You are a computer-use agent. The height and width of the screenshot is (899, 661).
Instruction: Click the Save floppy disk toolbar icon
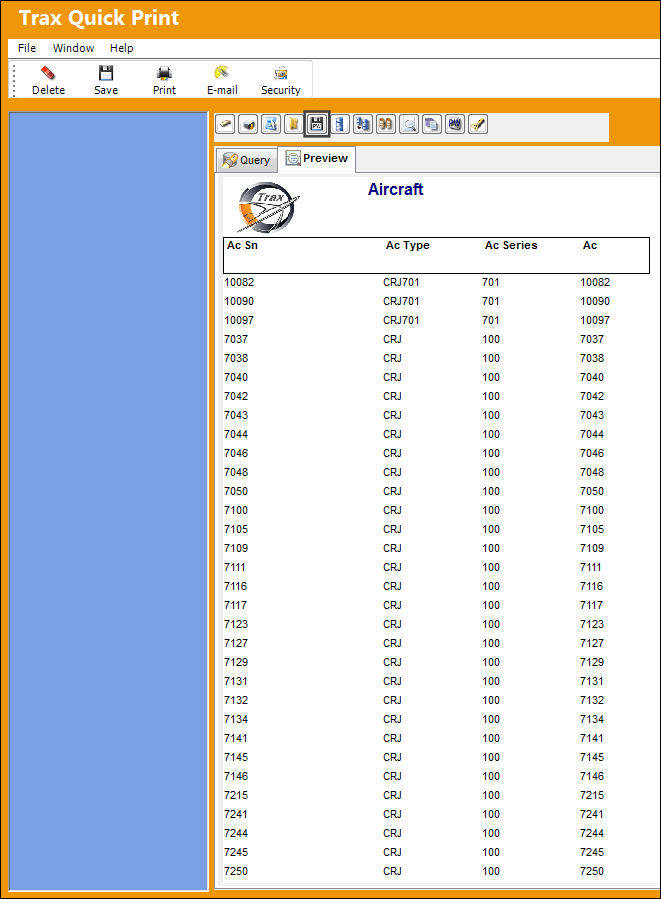click(106, 73)
